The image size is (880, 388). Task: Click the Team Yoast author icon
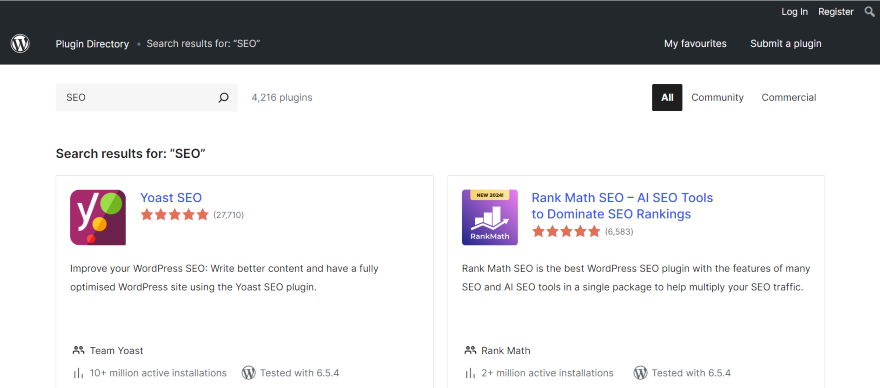[78, 350]
